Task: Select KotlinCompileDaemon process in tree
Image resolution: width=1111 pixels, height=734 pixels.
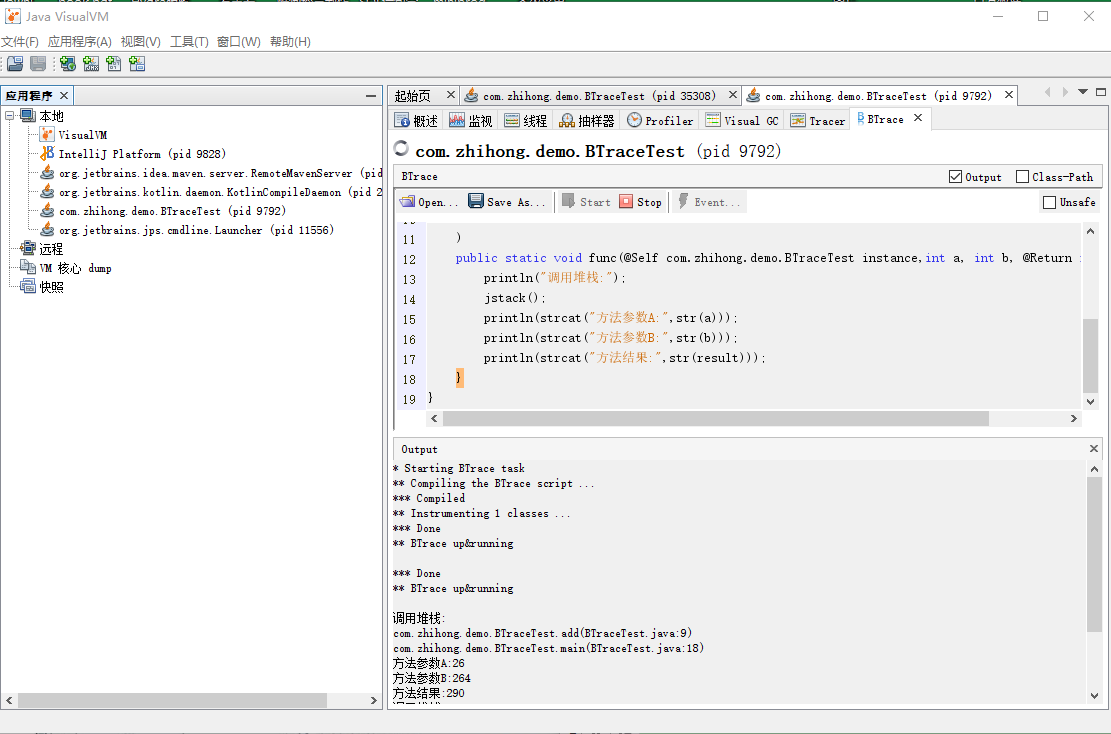Action: pos(220,192)
